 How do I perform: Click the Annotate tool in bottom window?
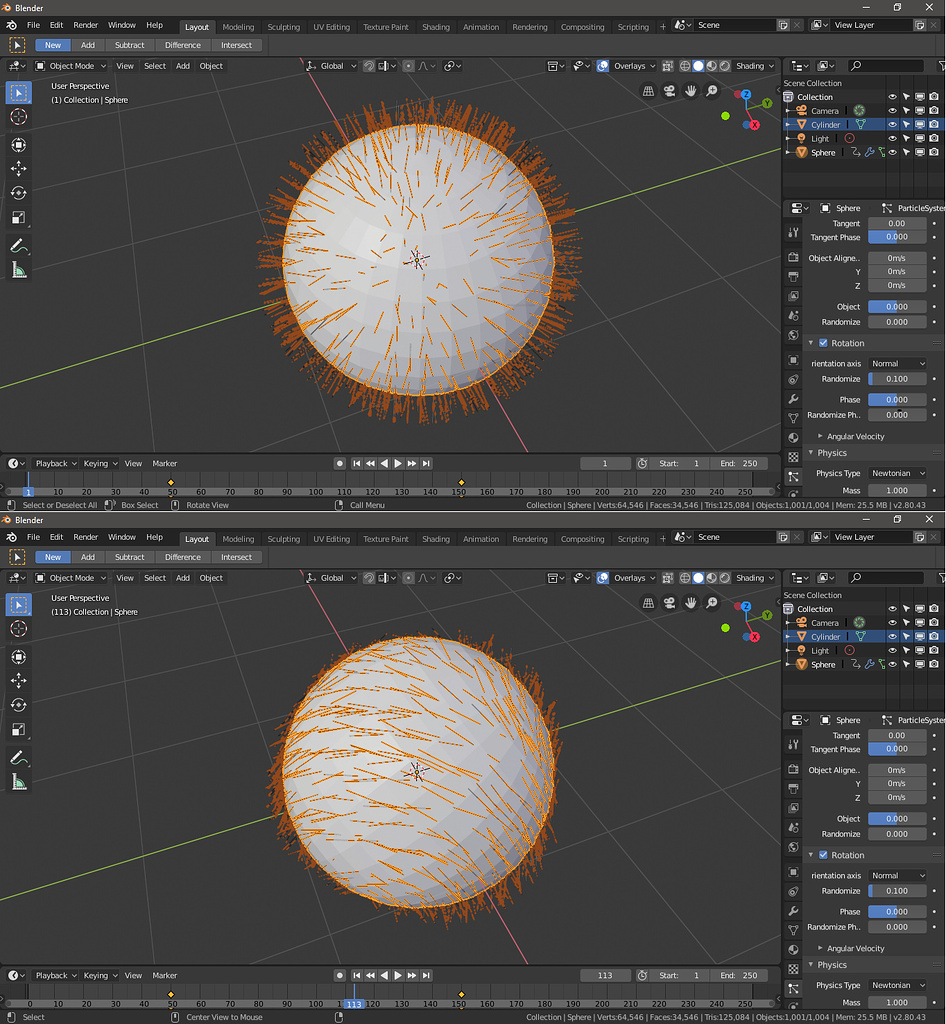pyautogui.click(x=18, y=758)
